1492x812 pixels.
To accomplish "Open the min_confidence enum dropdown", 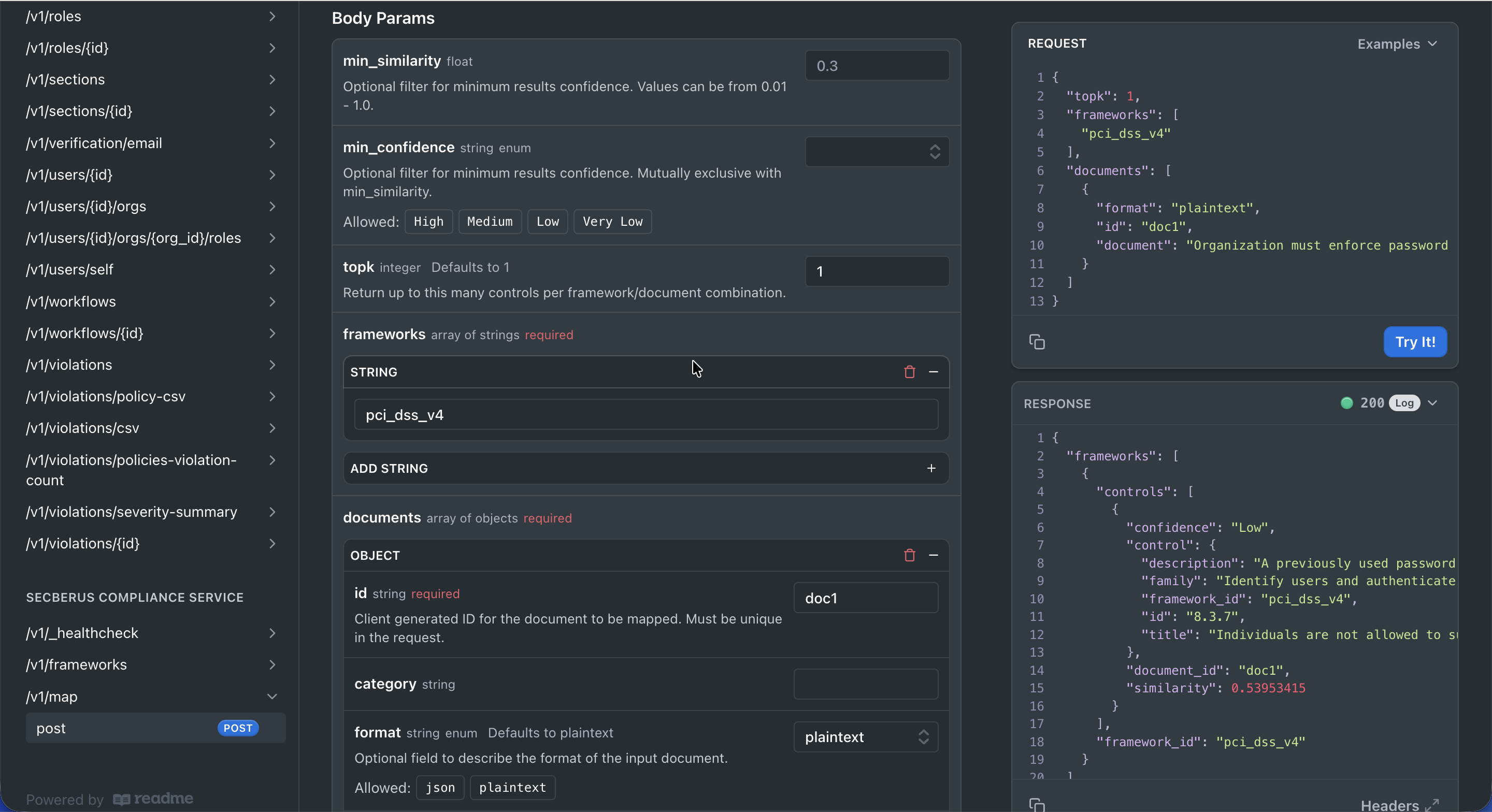I will coord(877,152).
